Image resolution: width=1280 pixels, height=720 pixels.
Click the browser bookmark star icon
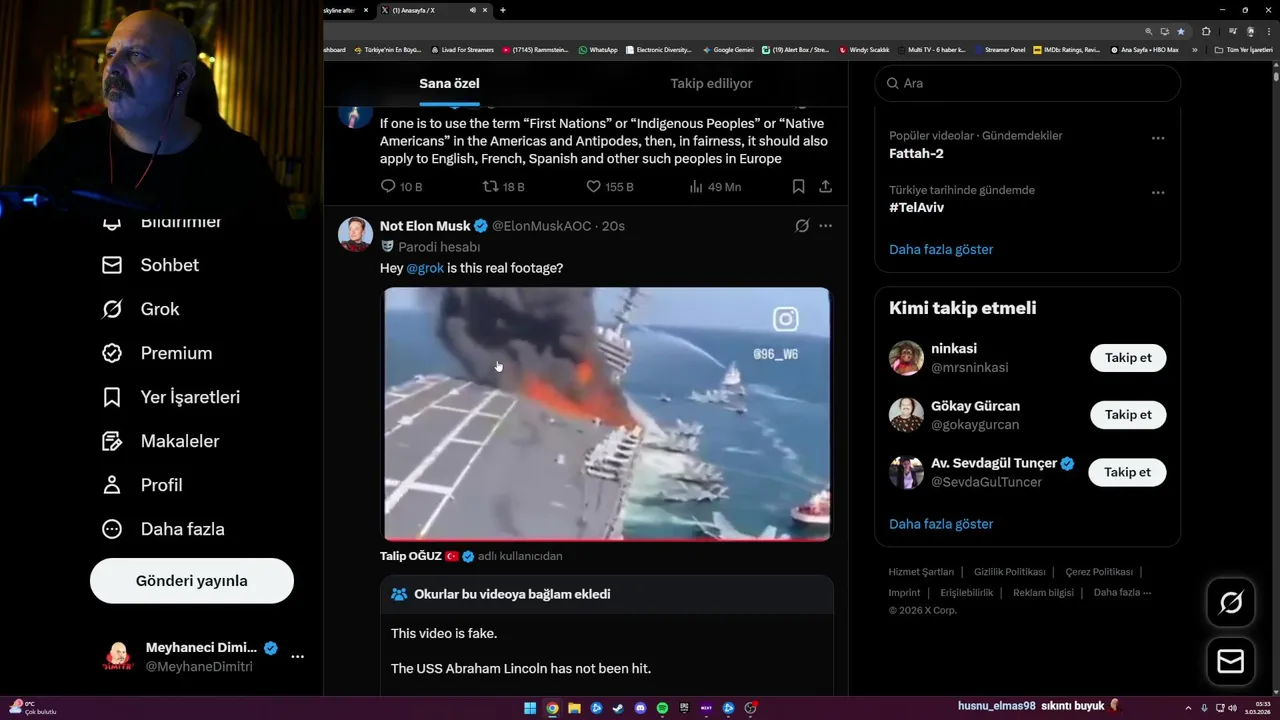coord(1180,31)
